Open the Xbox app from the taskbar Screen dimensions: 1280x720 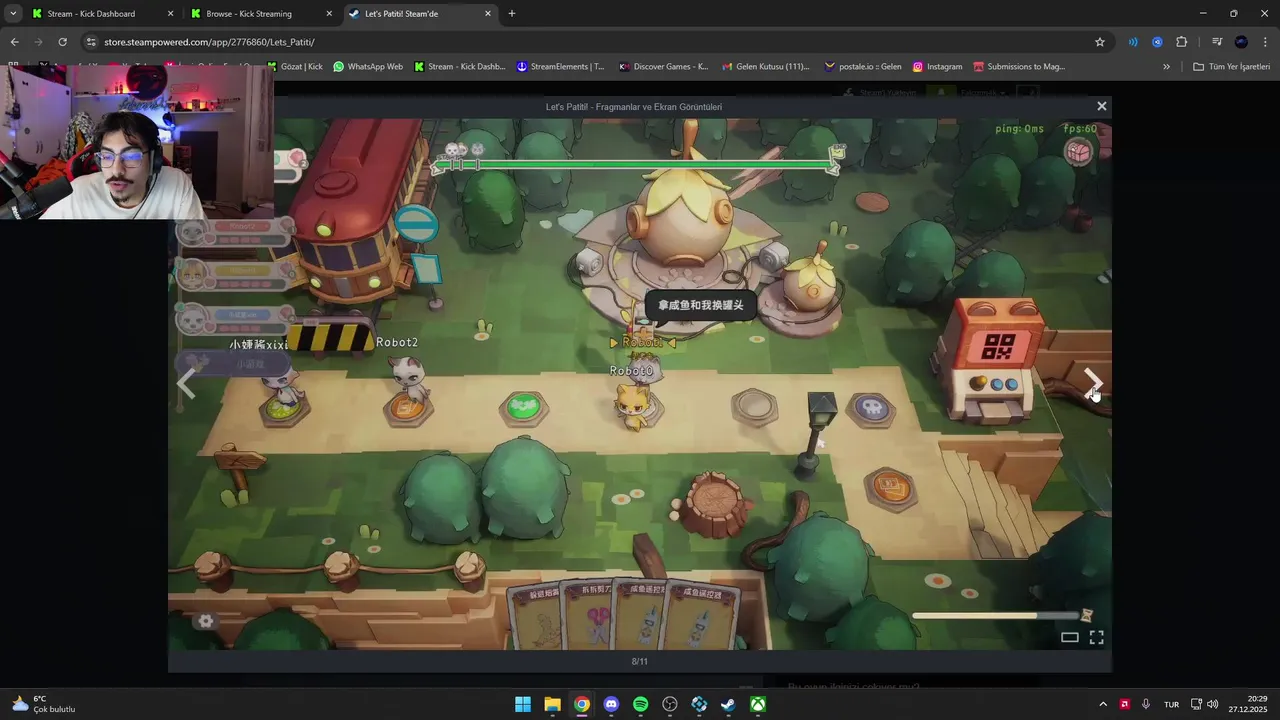pyautogui.click(x=759, y=704)
